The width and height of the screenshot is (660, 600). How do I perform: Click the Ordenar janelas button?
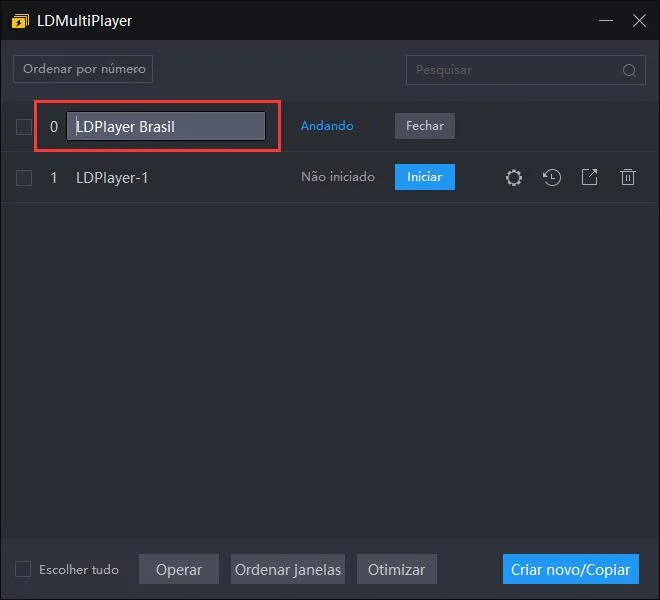[288, 569]
